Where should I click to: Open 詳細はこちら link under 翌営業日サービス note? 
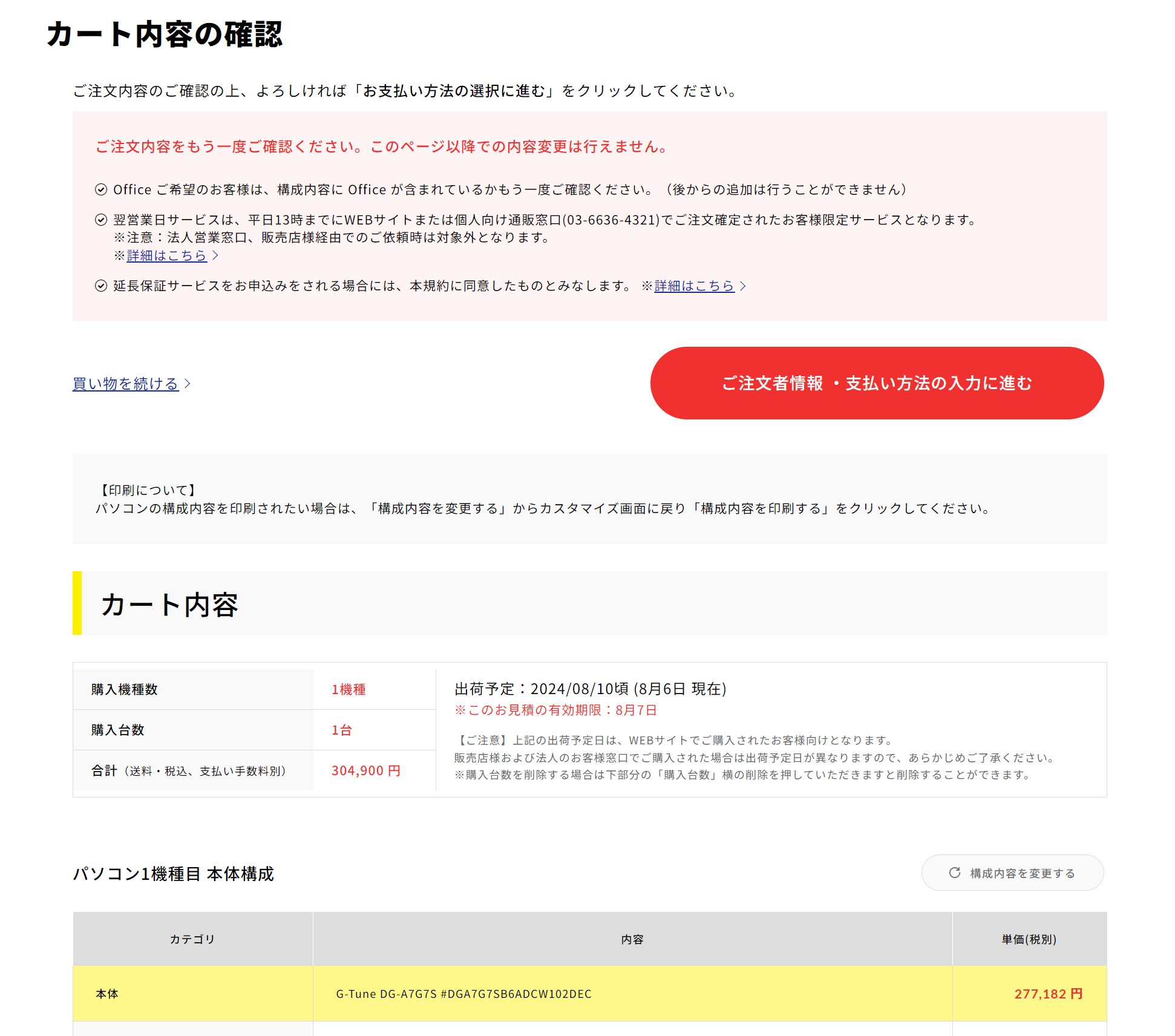[x=167, y=255]
